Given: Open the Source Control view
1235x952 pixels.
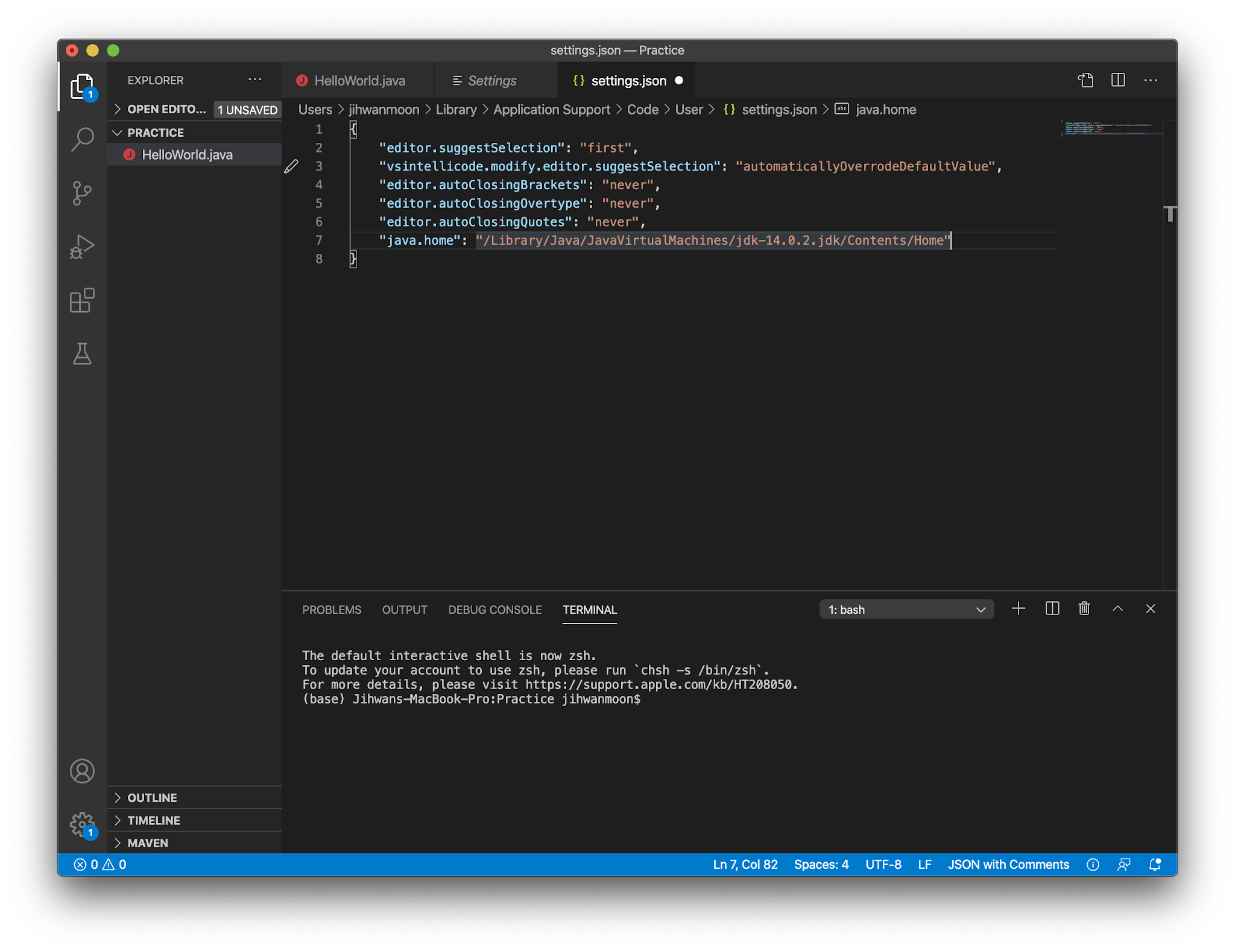Looking at the screenshot, I should coord(83,193).
